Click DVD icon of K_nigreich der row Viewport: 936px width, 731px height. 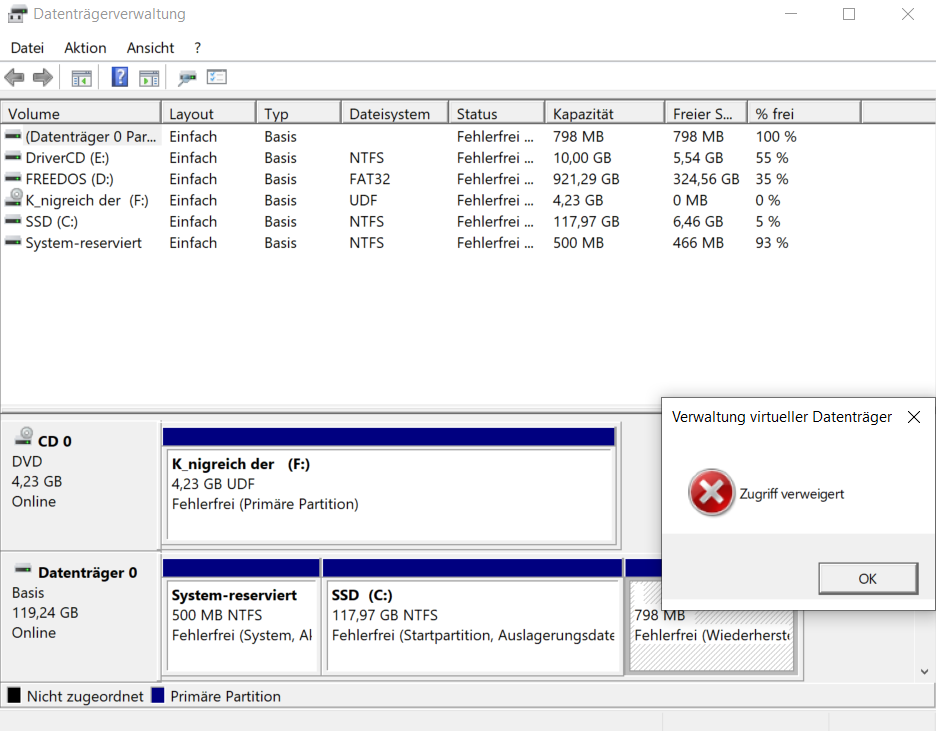[x=14, y=198]
